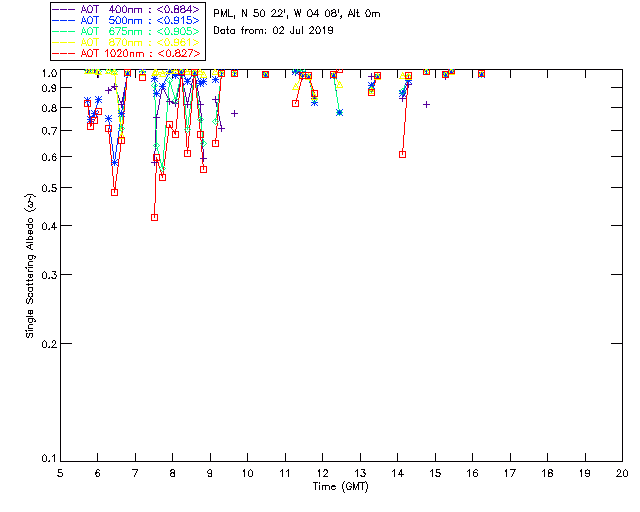The width and height of the screenshot is (640, 512).
Task: Click the y-axis tick label '0.4'
Action: click(x=49, y=226)
